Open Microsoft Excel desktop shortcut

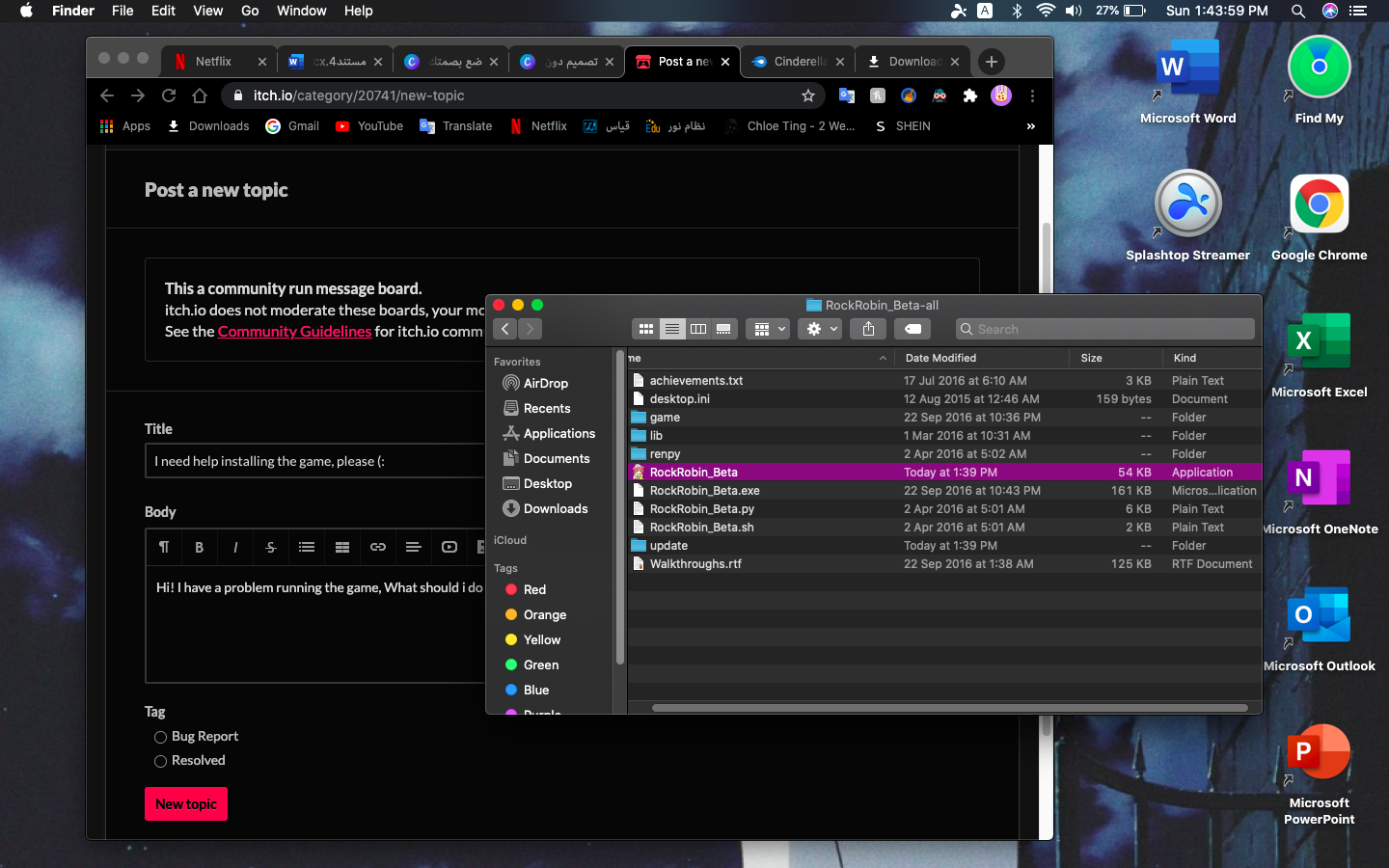[1319, 355]
